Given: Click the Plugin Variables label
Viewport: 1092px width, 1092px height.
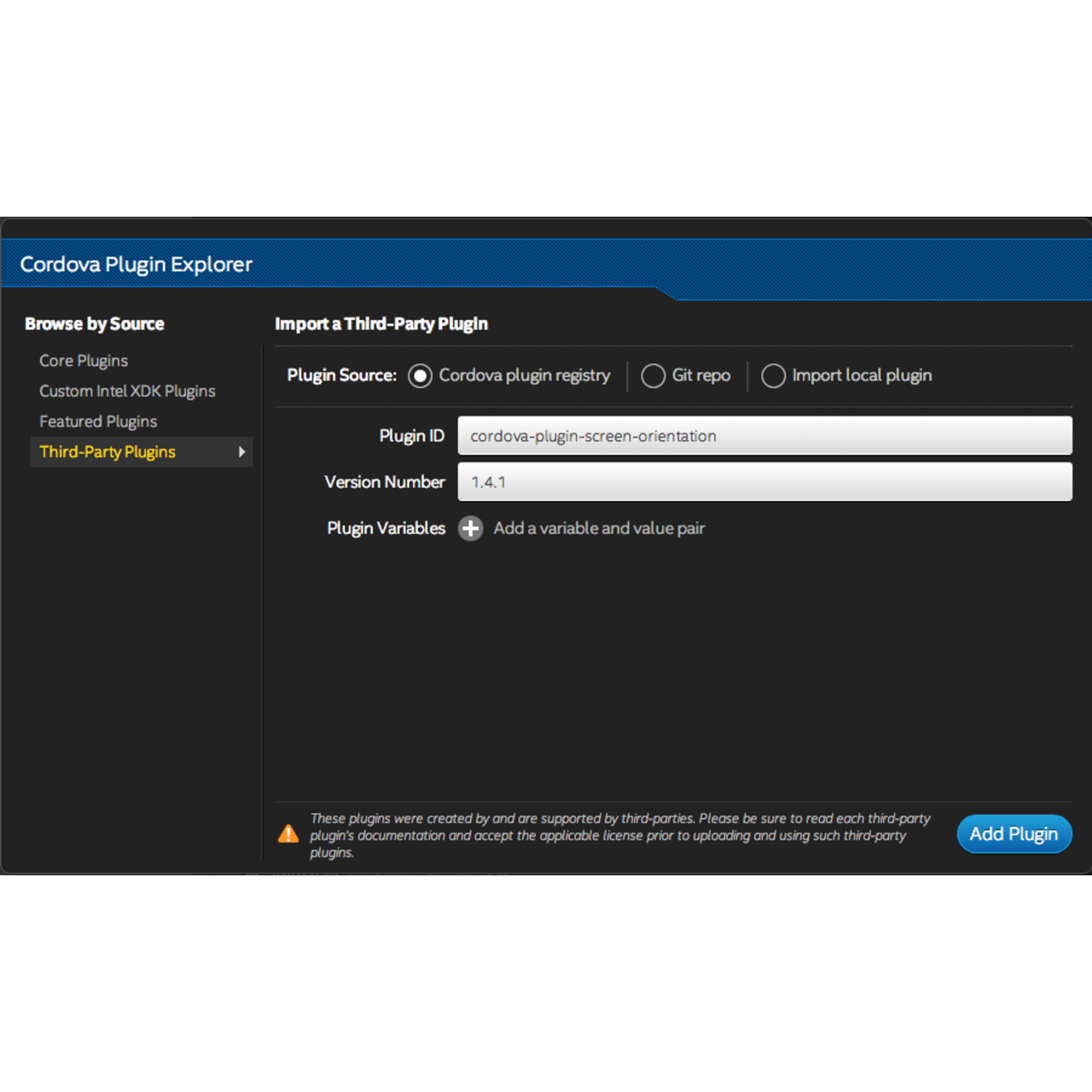Looking at the screenshot, I should [386, 529].
